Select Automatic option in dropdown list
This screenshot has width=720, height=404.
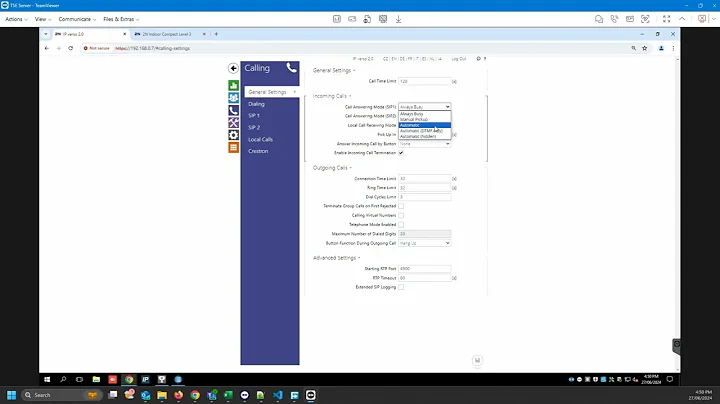[424, 125]
